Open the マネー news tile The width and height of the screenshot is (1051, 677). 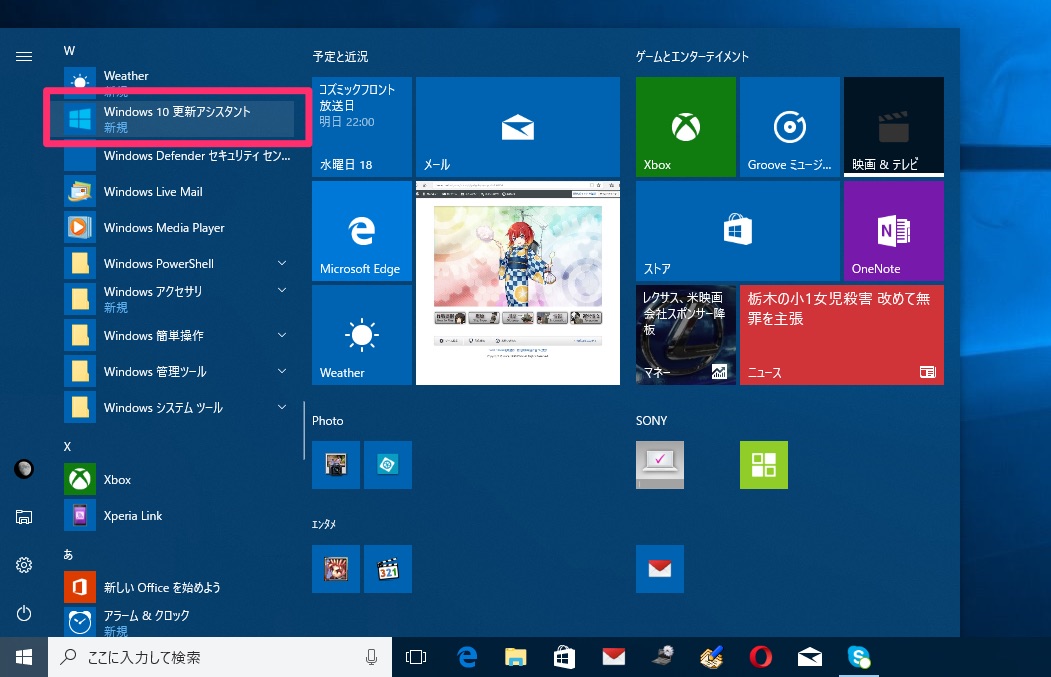[686, 335]
